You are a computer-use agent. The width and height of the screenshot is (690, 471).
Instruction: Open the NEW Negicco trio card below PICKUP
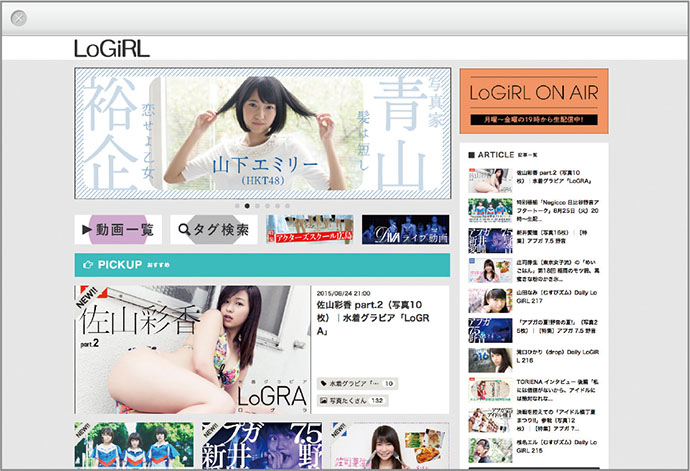click(134, 445)
